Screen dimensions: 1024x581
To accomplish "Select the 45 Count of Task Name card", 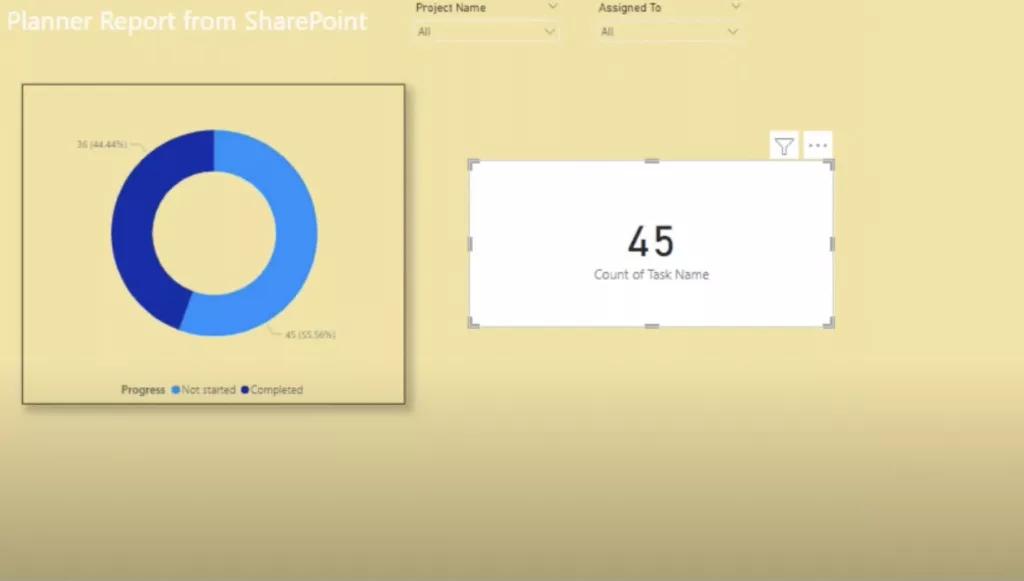I will [x=651, y=243].
